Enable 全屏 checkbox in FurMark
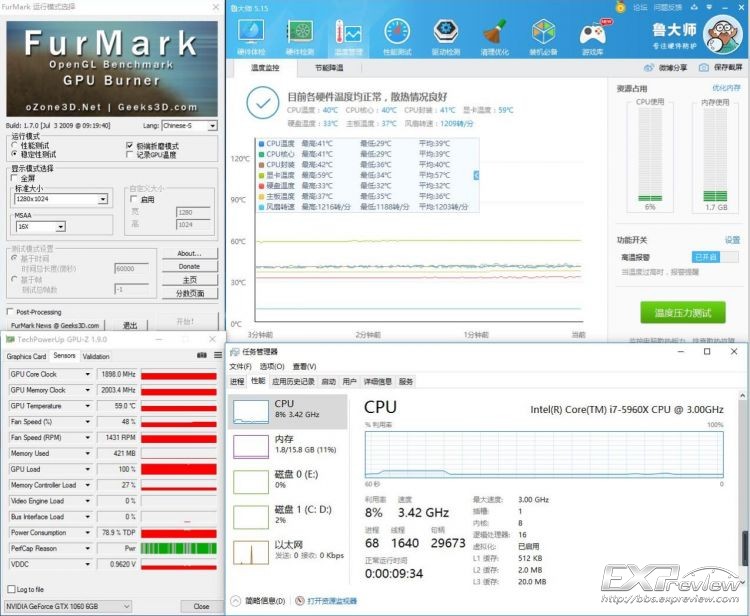This screenshot has width=750, height=616. (x=14, y=178)
